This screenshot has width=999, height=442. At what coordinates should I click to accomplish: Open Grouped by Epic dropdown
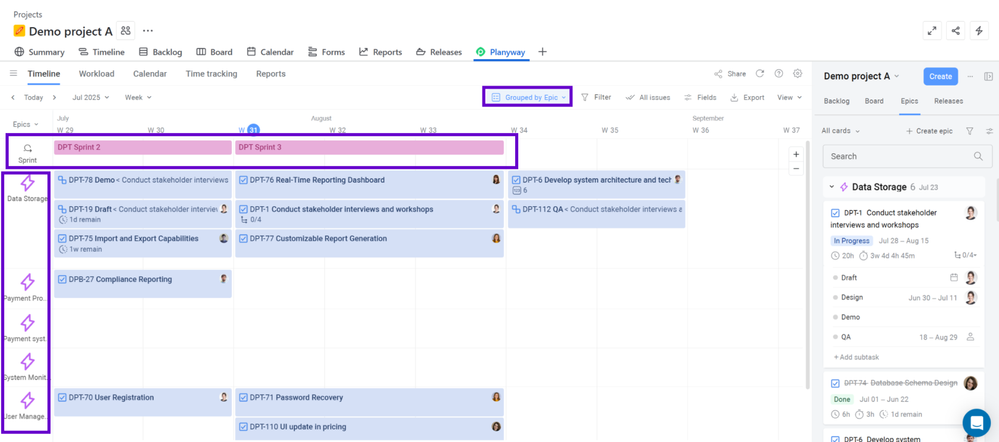[528, 97]
